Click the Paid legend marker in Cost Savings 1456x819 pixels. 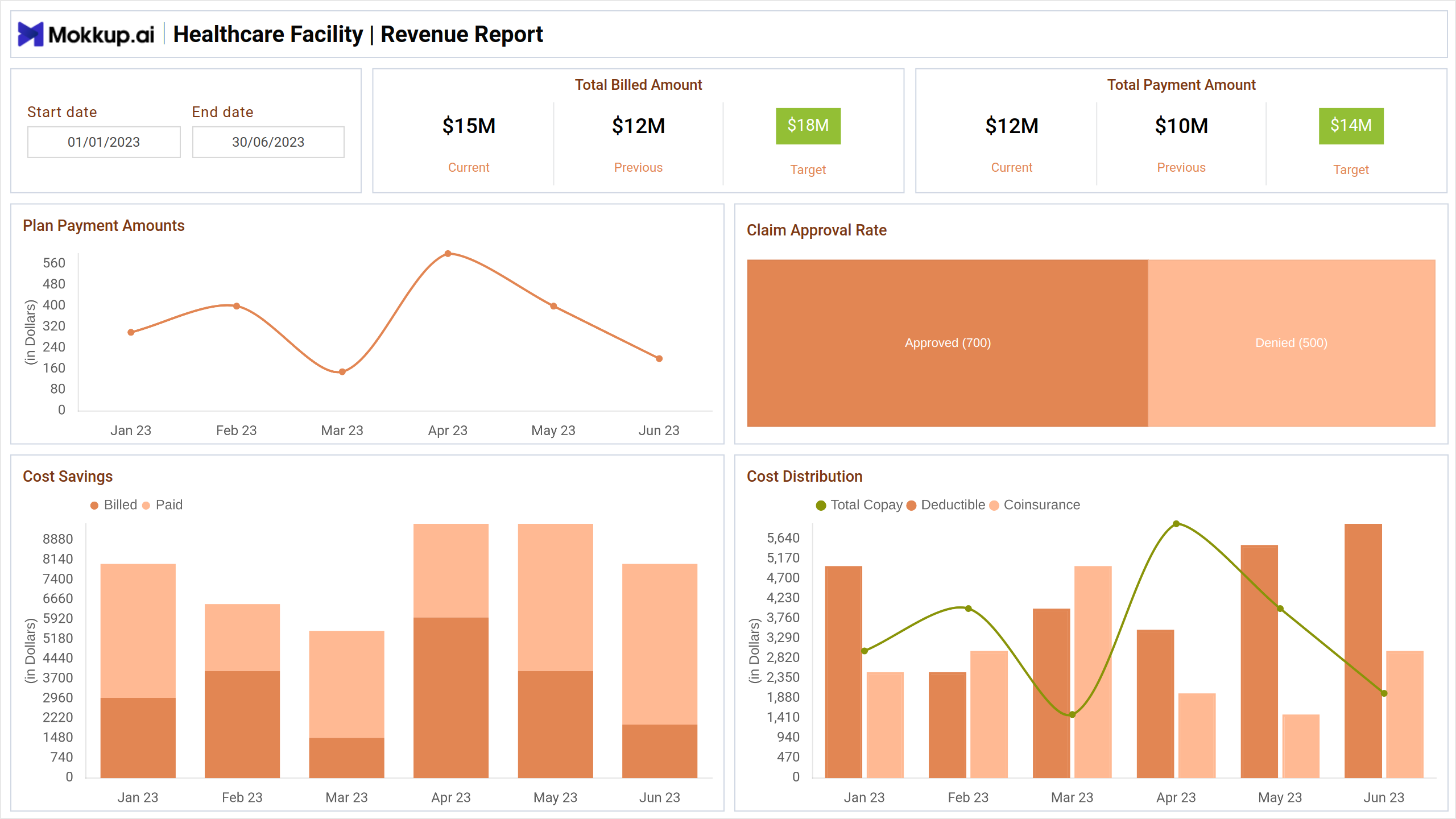click(146, 506)
